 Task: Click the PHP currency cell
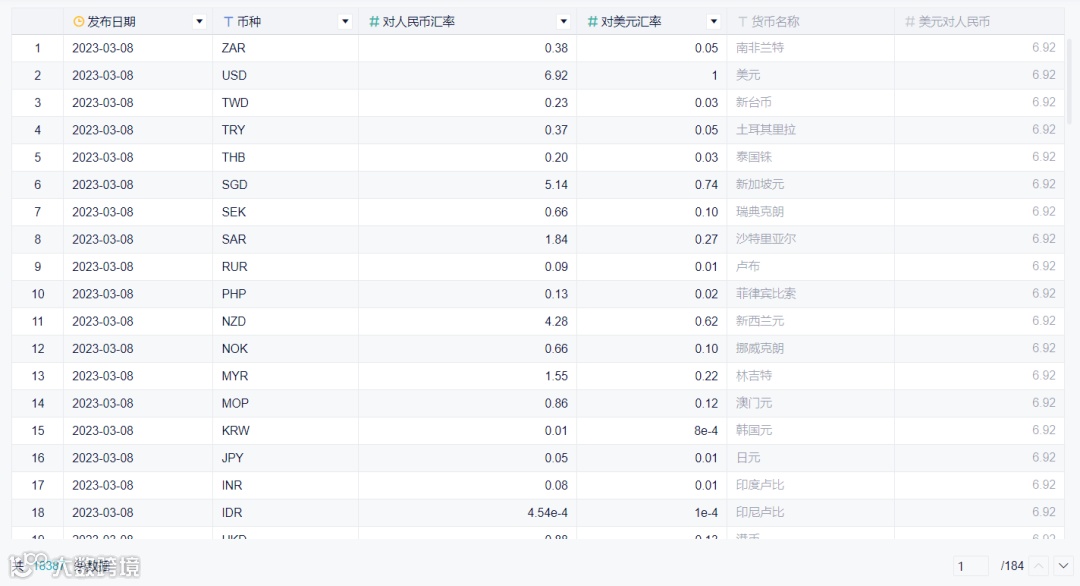(285, 294)
